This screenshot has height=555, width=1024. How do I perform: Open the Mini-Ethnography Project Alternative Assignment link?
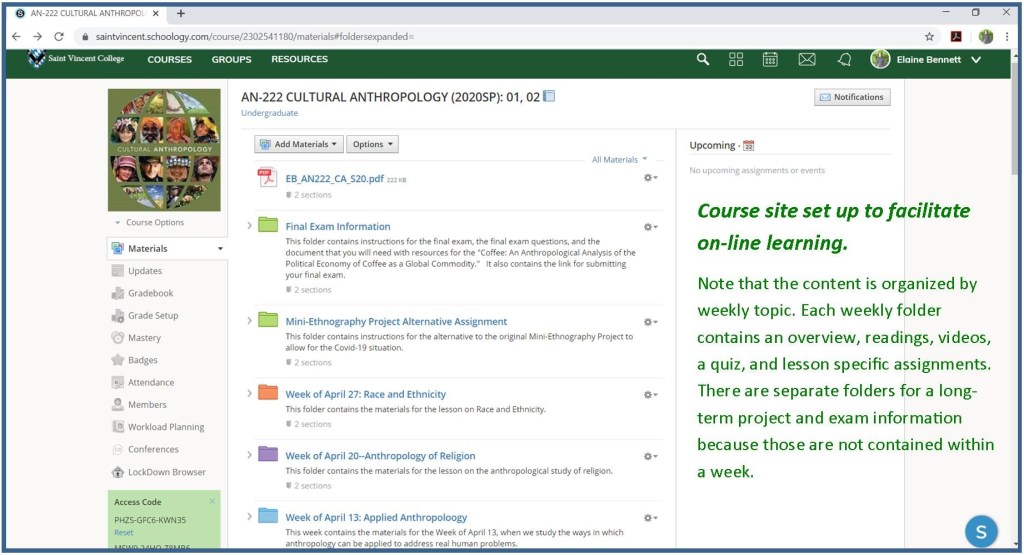pos(396,322)
